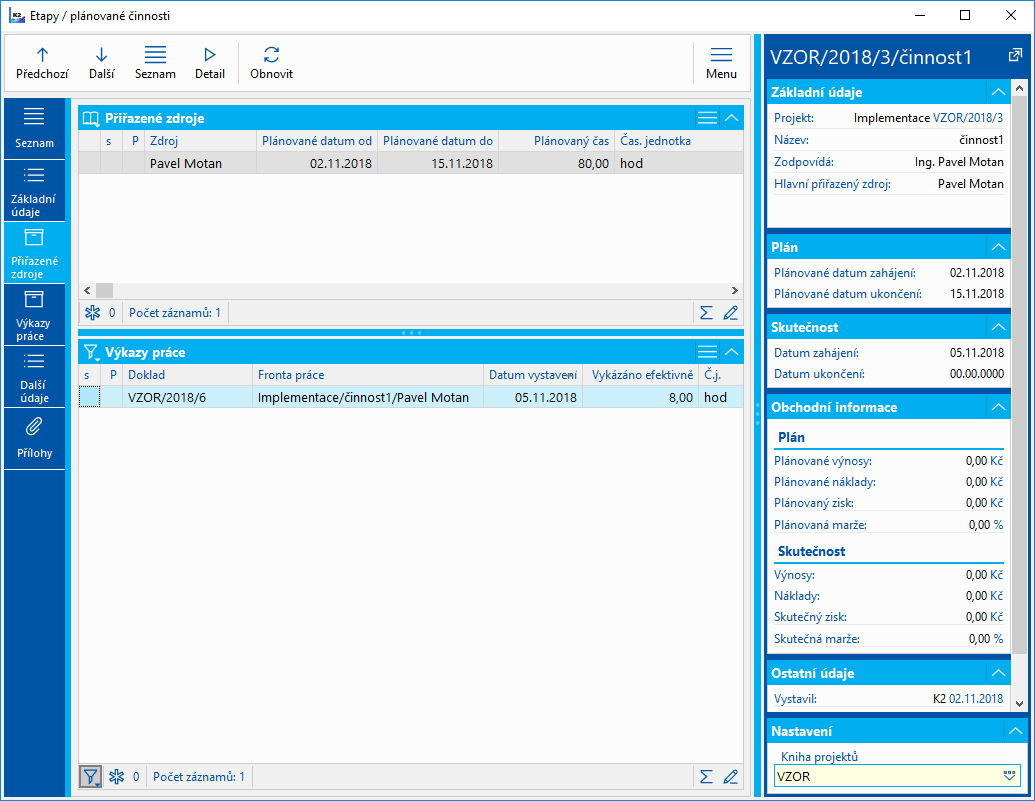
Task: Click the 02.11.2018 Vystavil date link
Action: (x=976, y=699)
